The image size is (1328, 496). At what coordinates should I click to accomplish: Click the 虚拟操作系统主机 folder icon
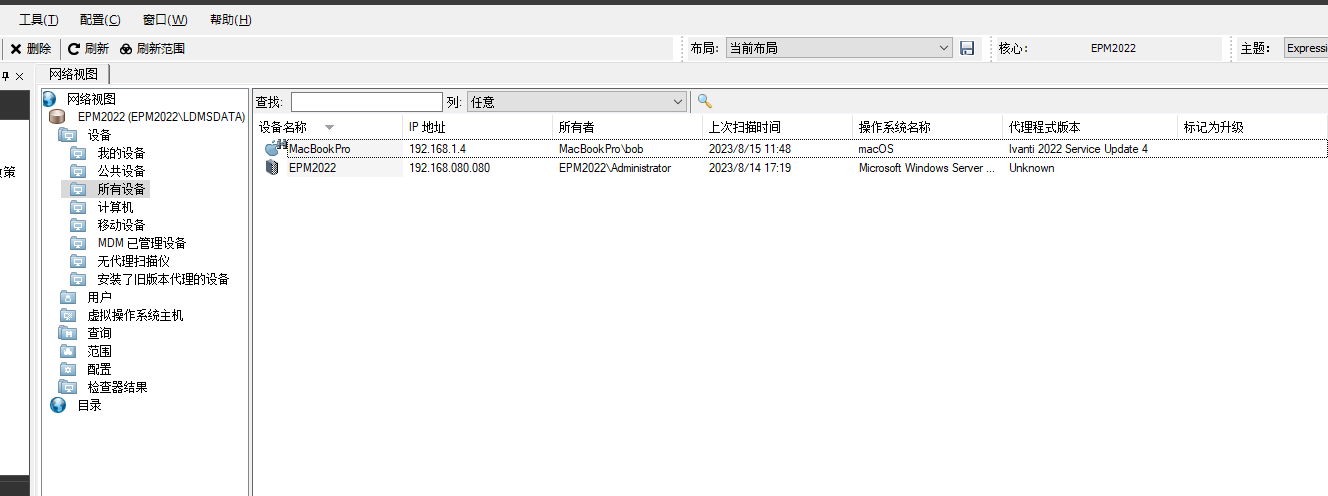point(67,315)
